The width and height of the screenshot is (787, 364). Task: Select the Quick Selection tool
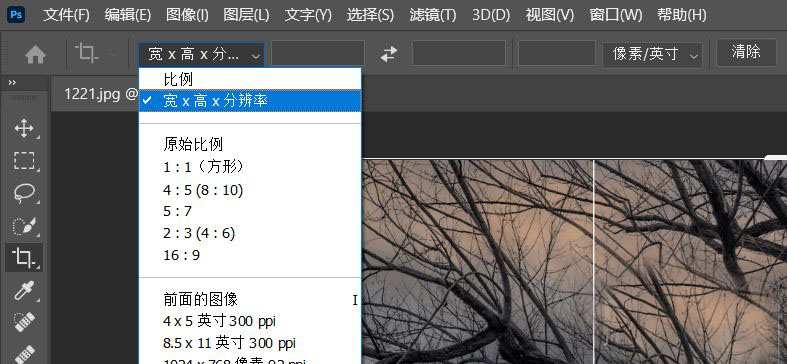tap(24, 225)
